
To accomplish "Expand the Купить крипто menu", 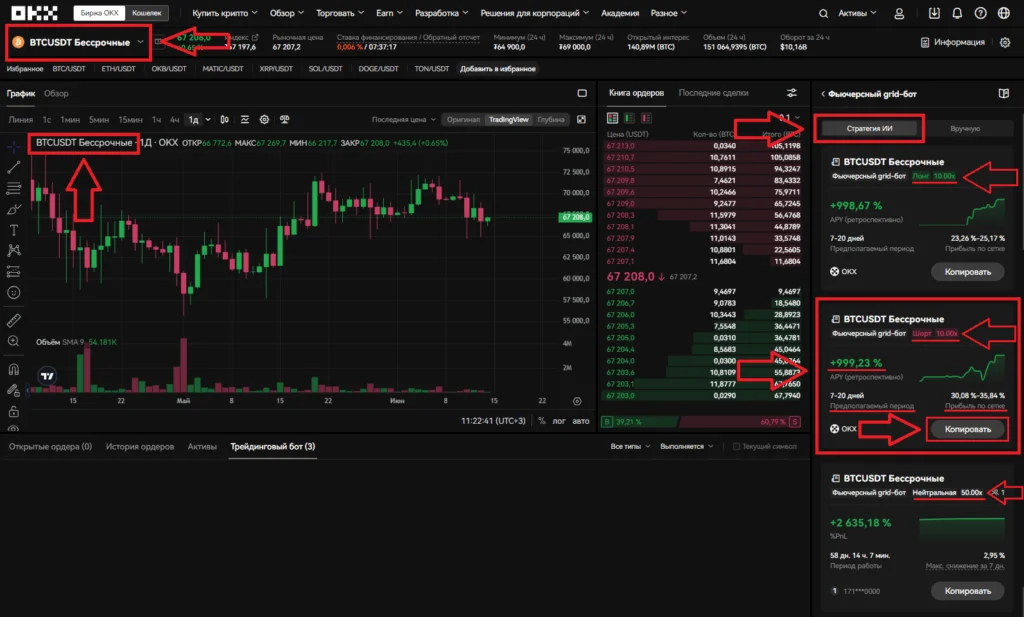I will 225,13.
